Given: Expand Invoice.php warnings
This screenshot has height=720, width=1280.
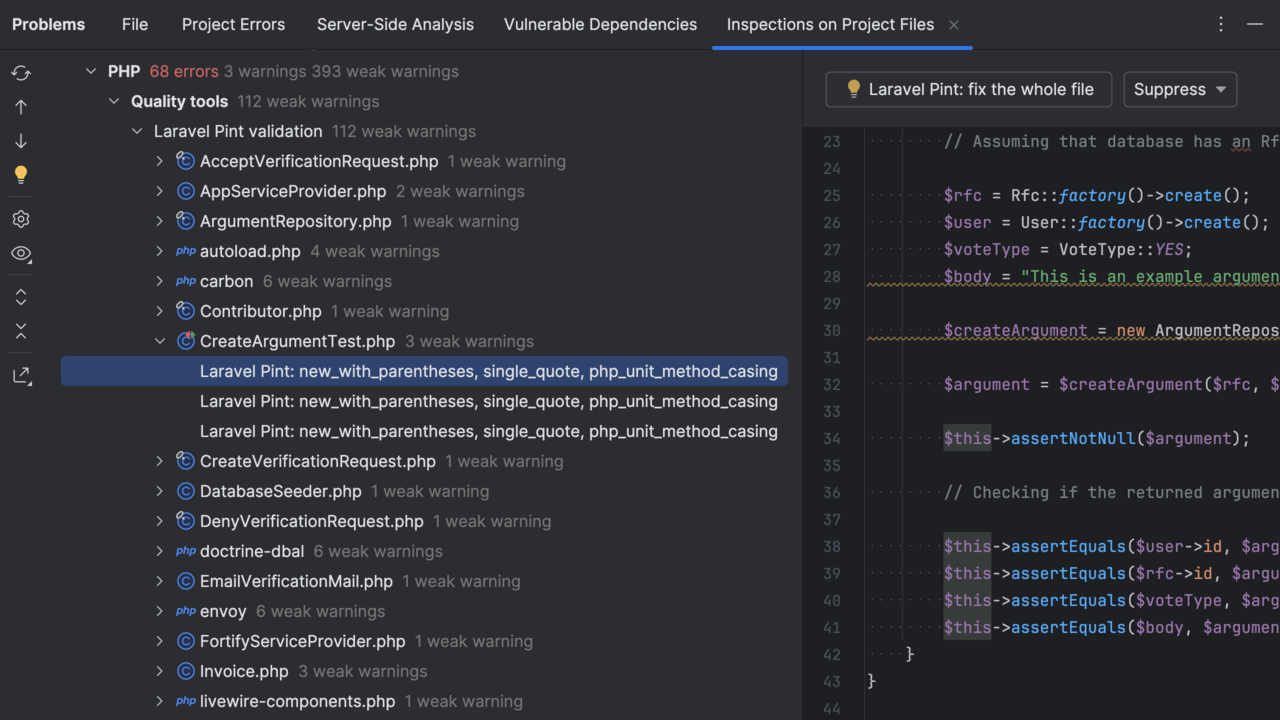Looking at the screenshot, I should click(160, 671).
